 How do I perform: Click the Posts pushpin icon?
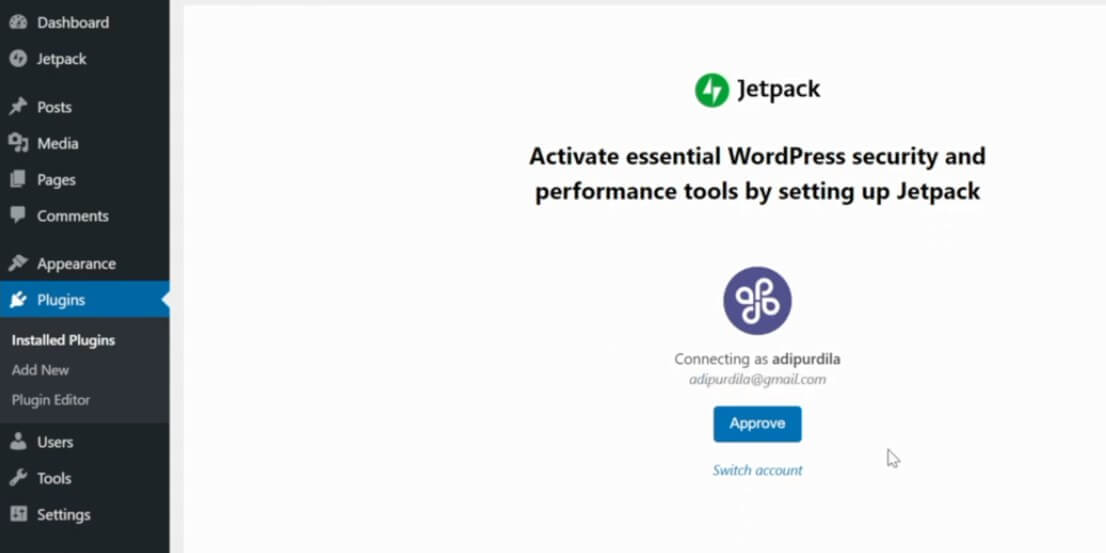[18, 107]
